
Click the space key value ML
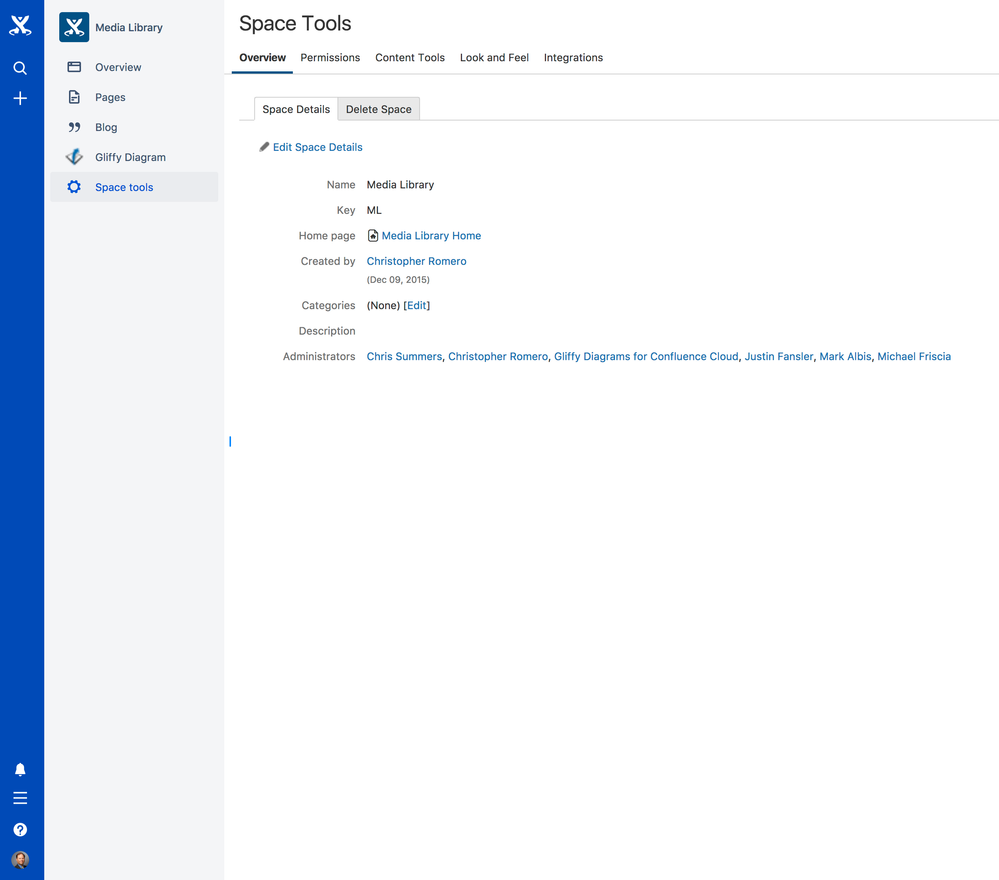tap(374, 210)
